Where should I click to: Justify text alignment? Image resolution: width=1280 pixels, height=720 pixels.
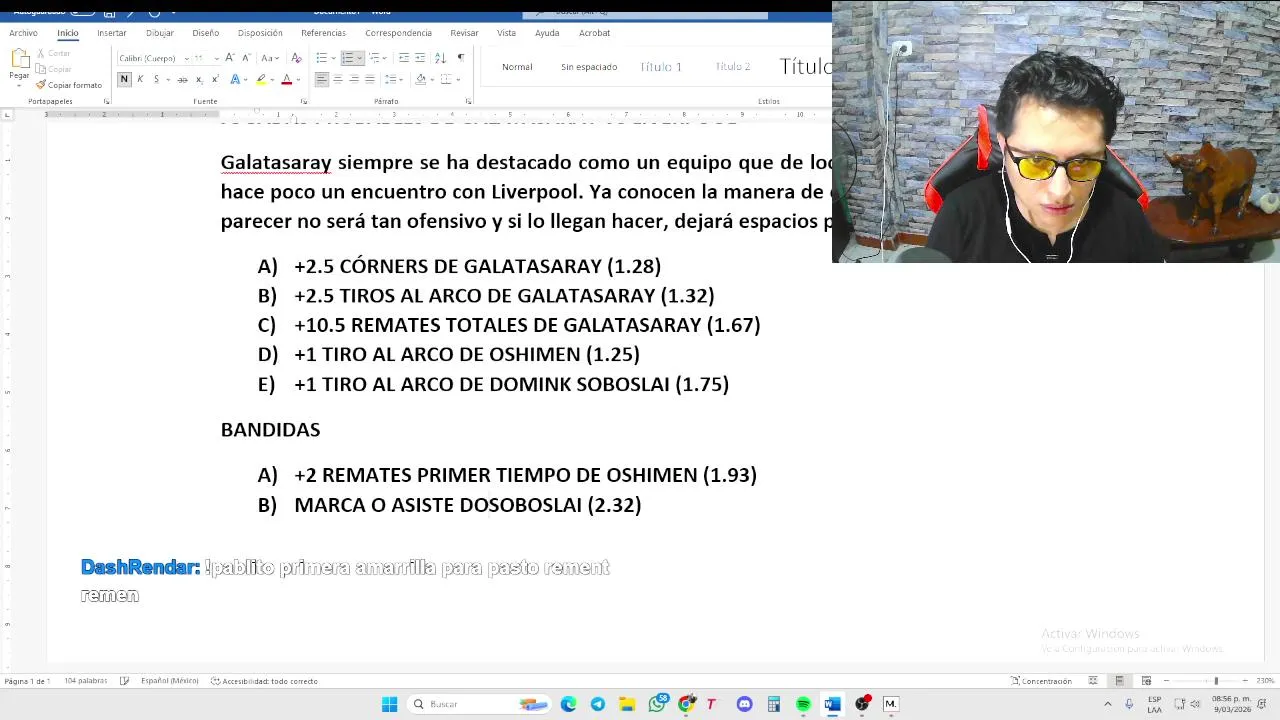(x=370, y=79)
